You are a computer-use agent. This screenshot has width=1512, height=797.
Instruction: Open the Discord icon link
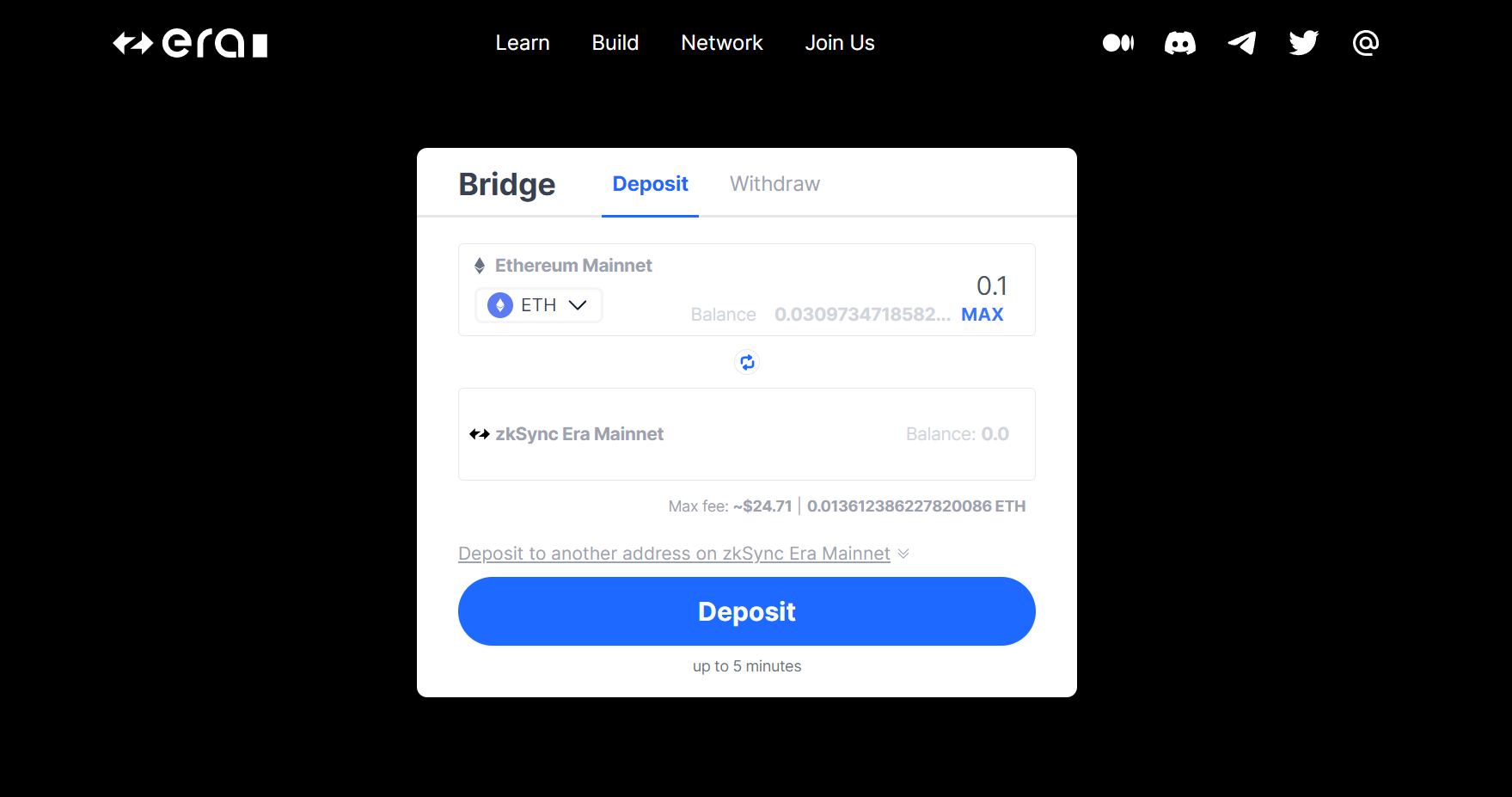1180,43
